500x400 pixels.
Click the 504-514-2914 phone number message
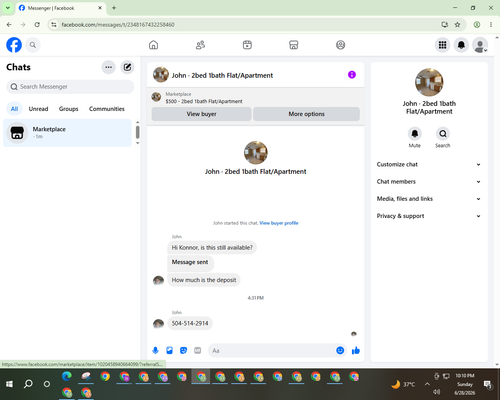(x=190, y=323)
